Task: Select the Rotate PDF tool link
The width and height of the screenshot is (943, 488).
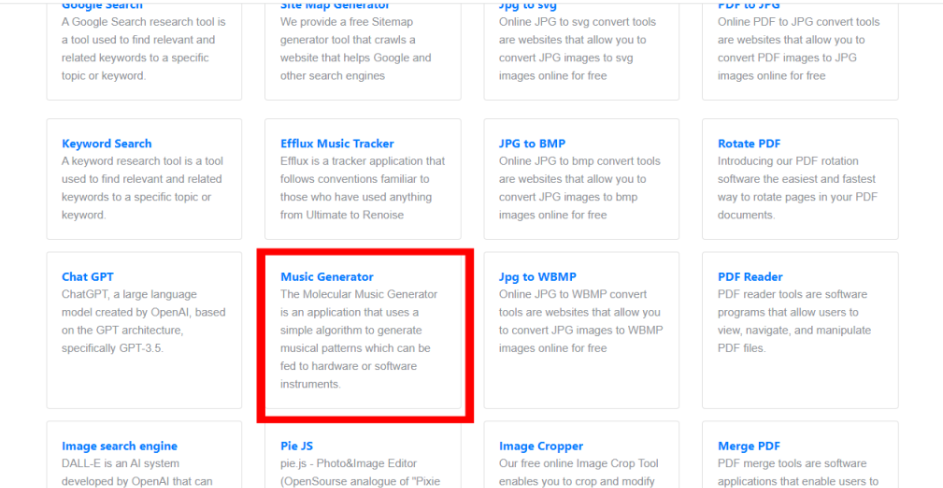Action: (x=750, y=144)
